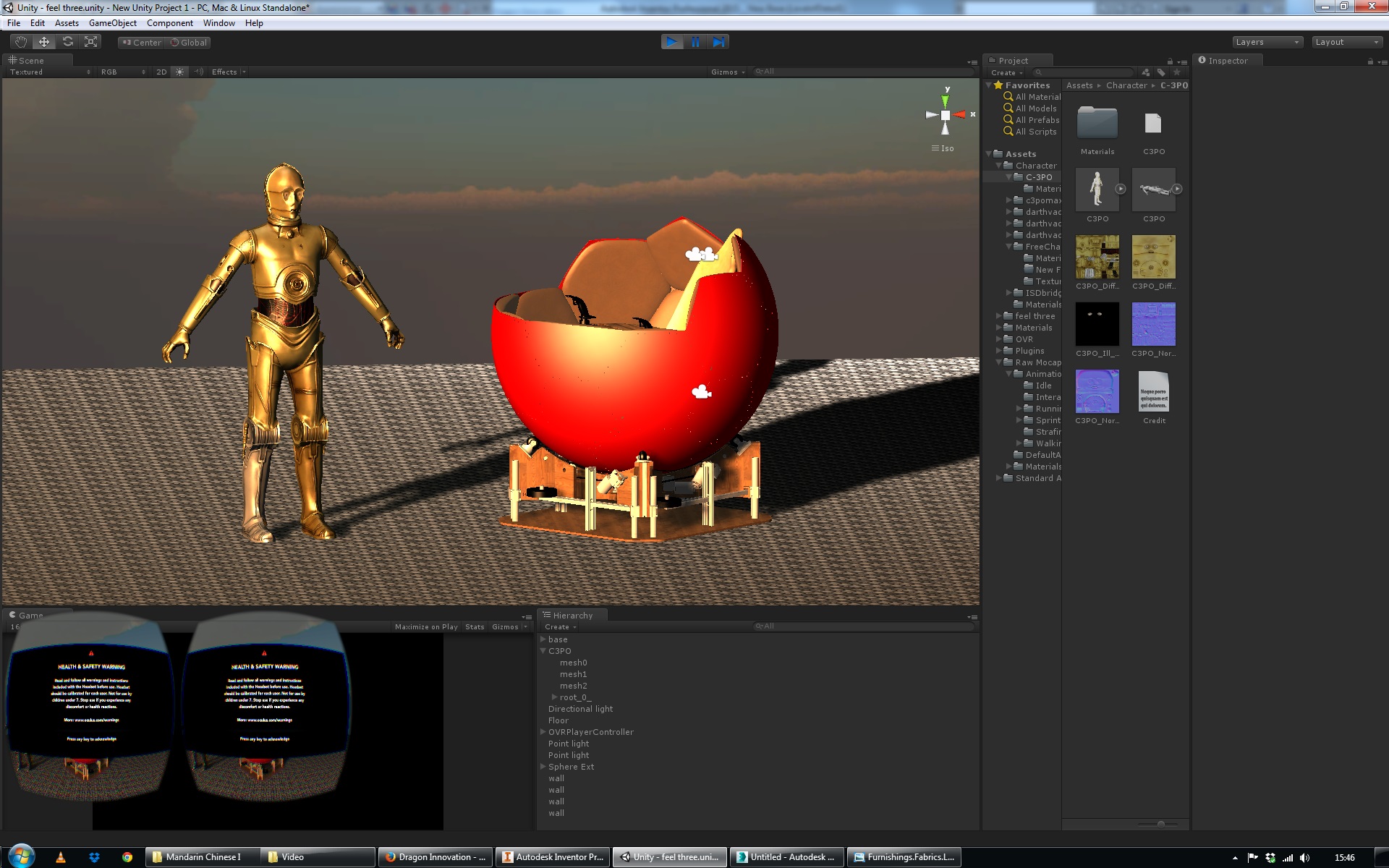Toggle scene audio speaker icon
The height and width of the screenshot is (868, 1389).
pos(199,72)
